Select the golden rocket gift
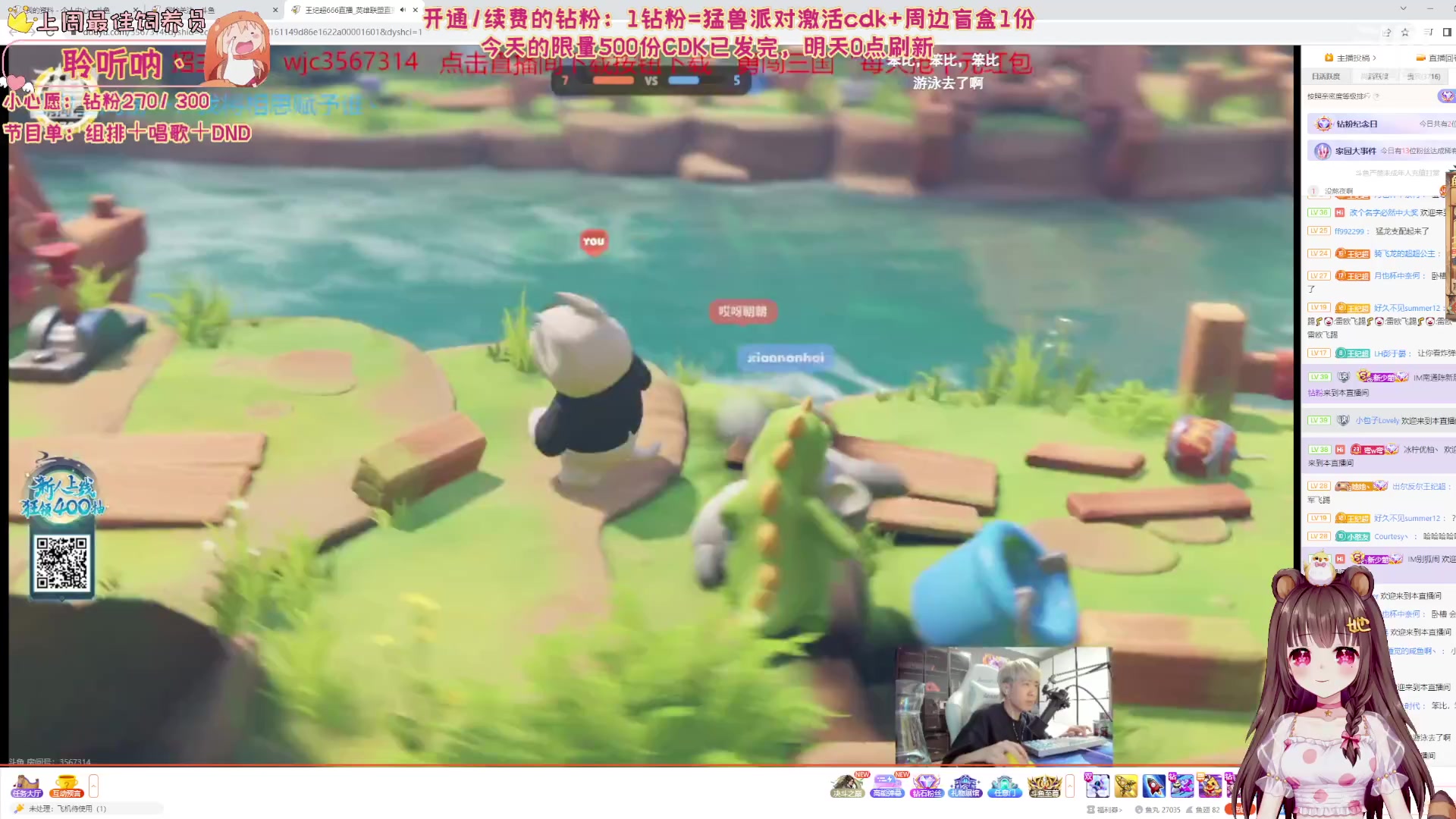This screenshot has height=819, width=1456. pos(1125,786)
